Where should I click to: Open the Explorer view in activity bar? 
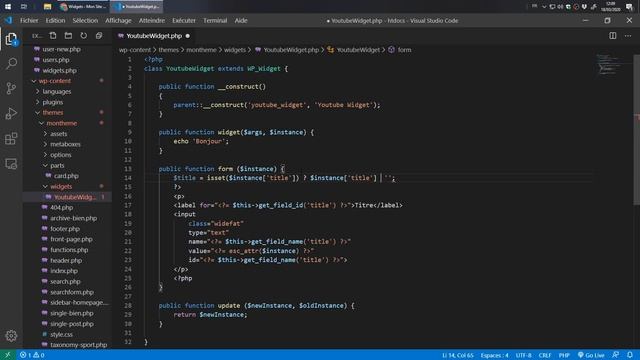pyautogui.click(x=11, y=39)
